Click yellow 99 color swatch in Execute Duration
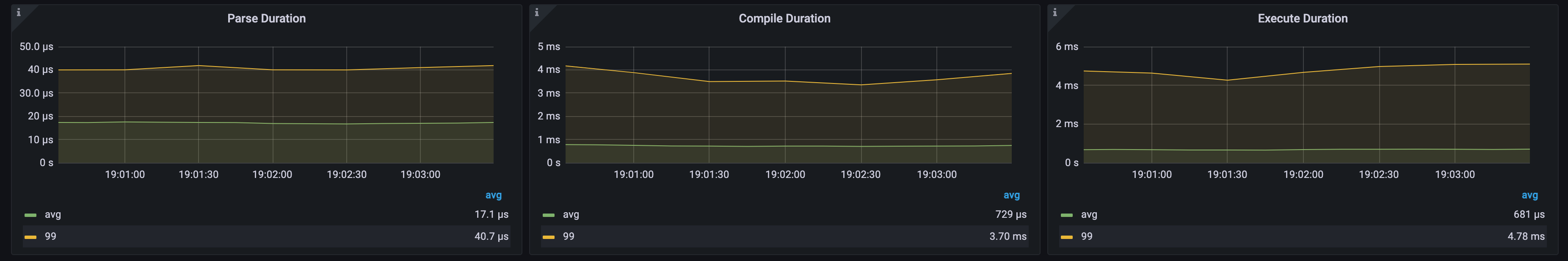The width and height of the screenshot is (1568, 261). (1066, 237)
